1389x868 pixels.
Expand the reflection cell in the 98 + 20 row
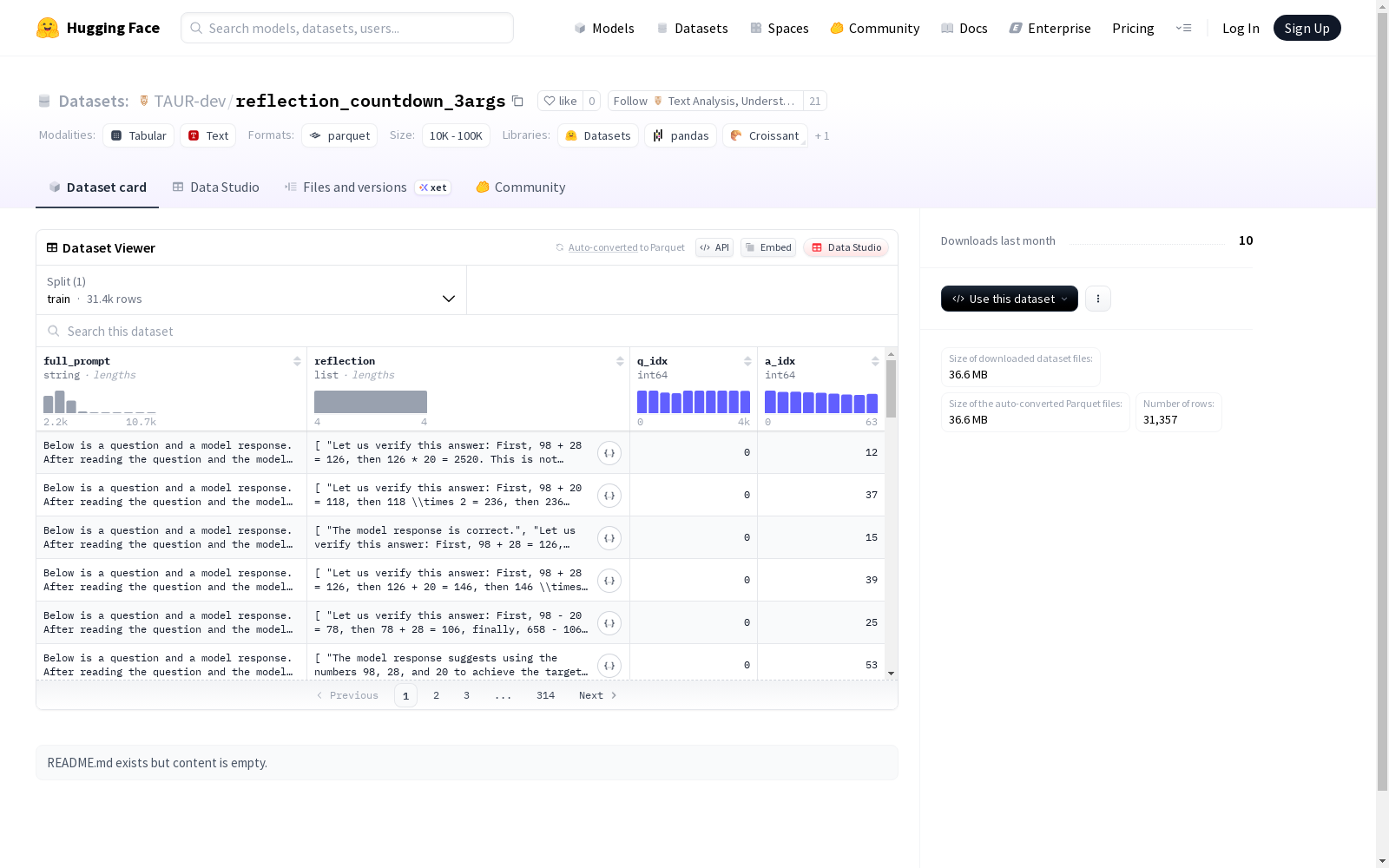tap(609, 496)
